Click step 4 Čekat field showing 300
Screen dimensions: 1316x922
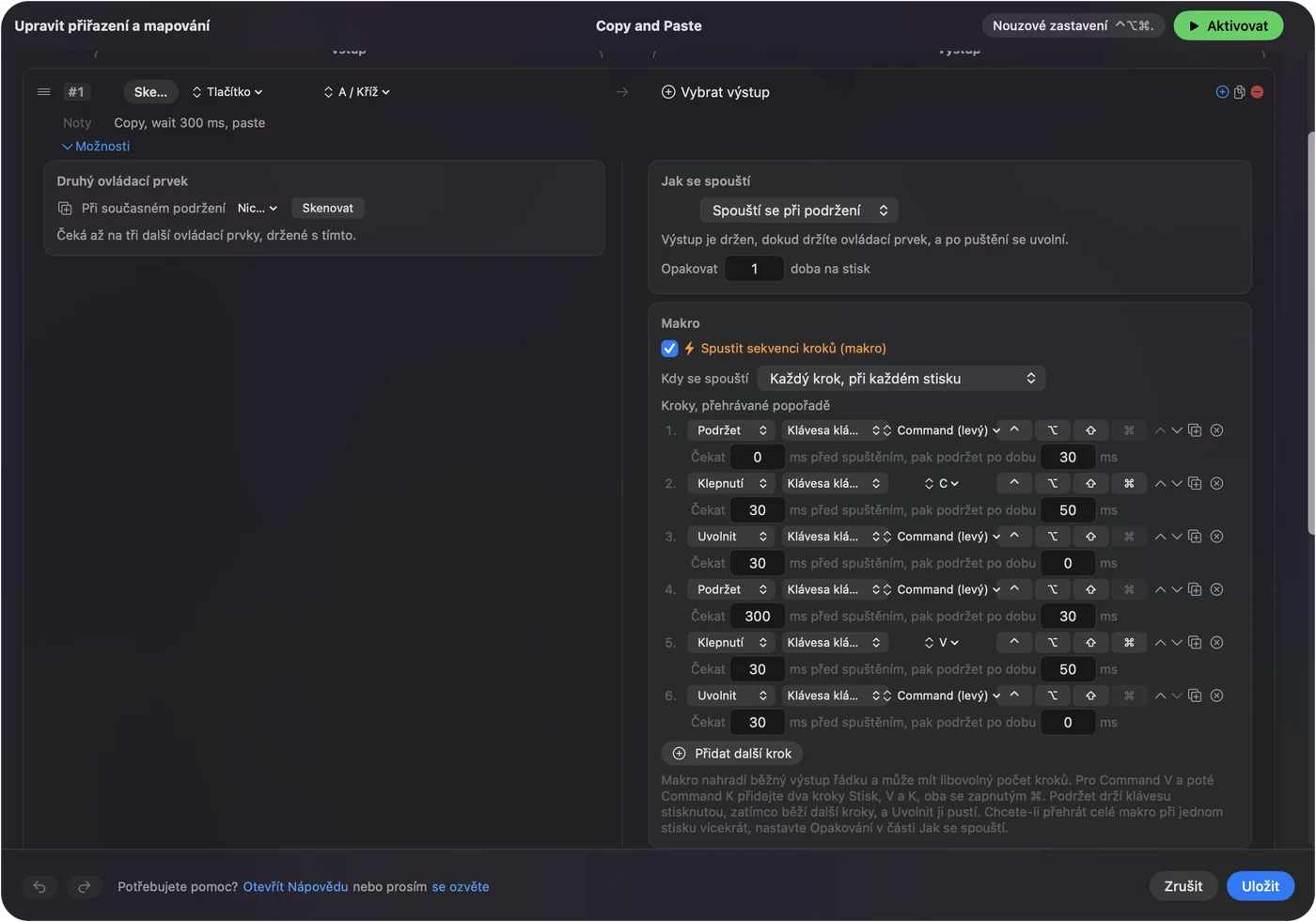click(758, 617)
